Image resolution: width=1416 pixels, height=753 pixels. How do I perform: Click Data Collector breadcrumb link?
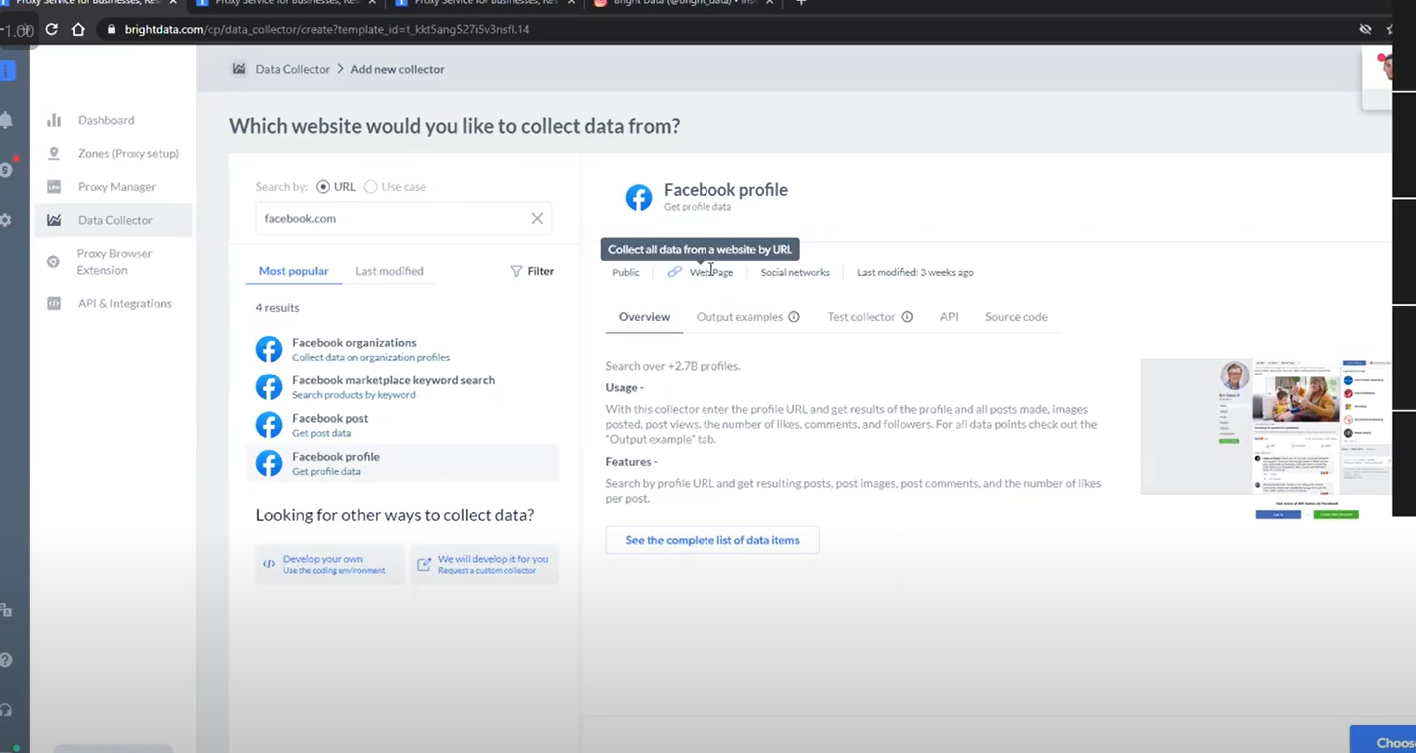[292, 69]
